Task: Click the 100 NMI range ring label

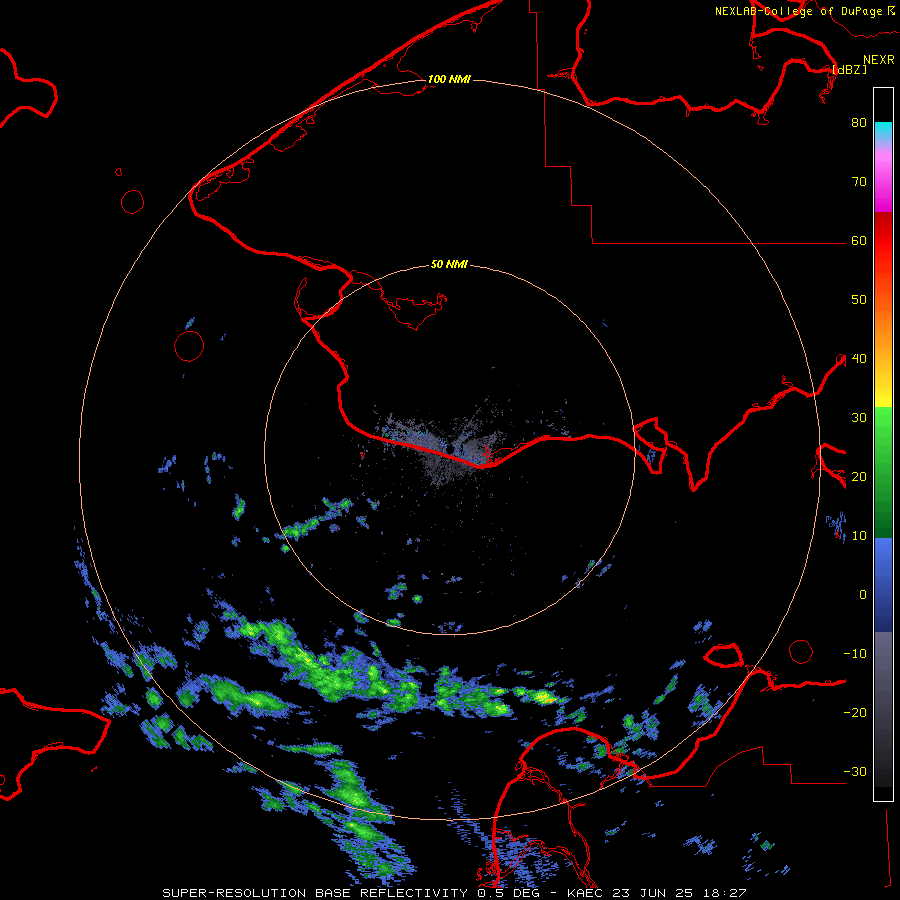Action: tap(449, 79)
